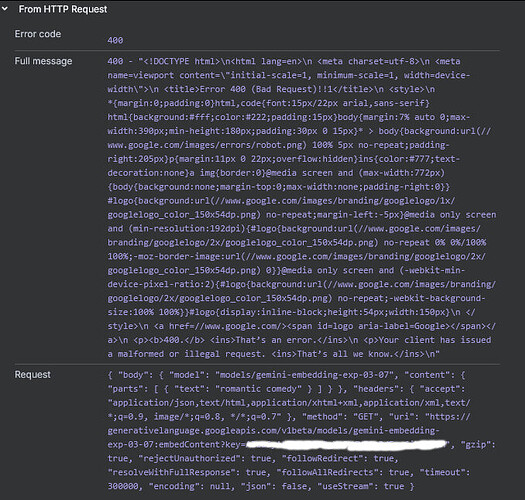Click the "malformed or illegal request" text
525x500 pixels.
click(x=191, y=354)
